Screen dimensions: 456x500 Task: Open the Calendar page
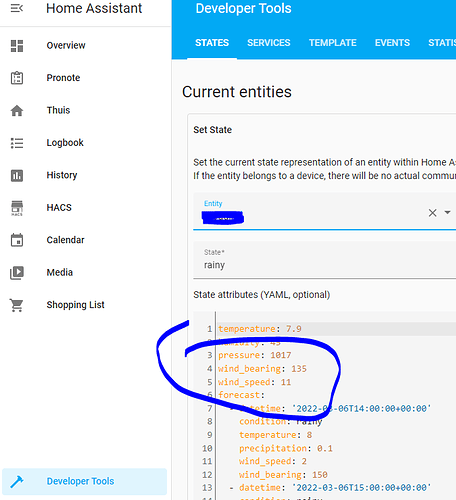tap(66, 240)
